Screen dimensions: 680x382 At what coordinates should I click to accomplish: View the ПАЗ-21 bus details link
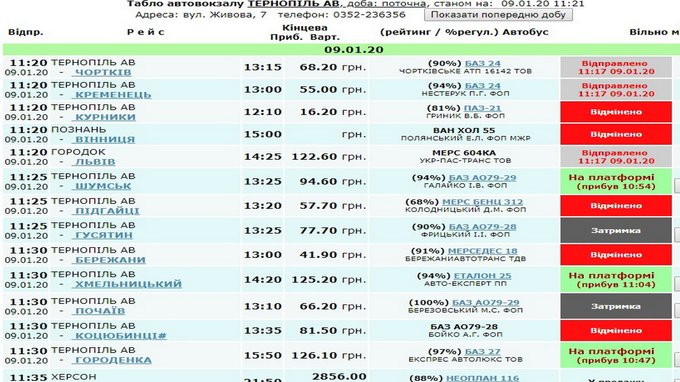tap(482, 108)
